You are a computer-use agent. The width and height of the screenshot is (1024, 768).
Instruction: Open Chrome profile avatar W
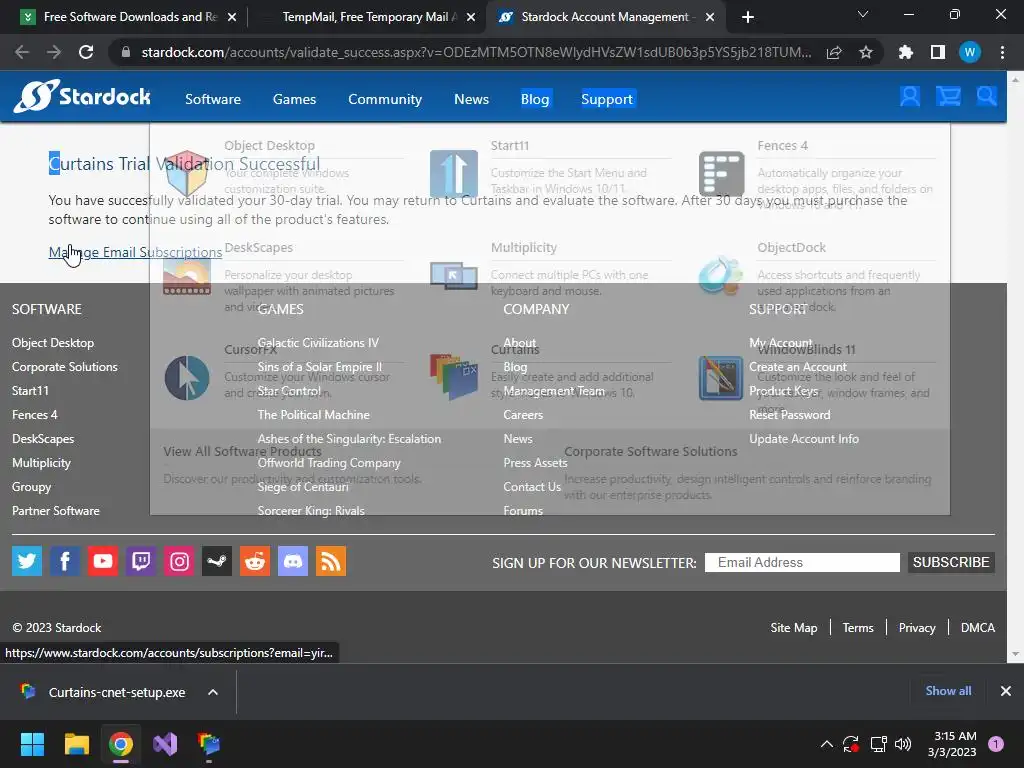click(970, 52)
